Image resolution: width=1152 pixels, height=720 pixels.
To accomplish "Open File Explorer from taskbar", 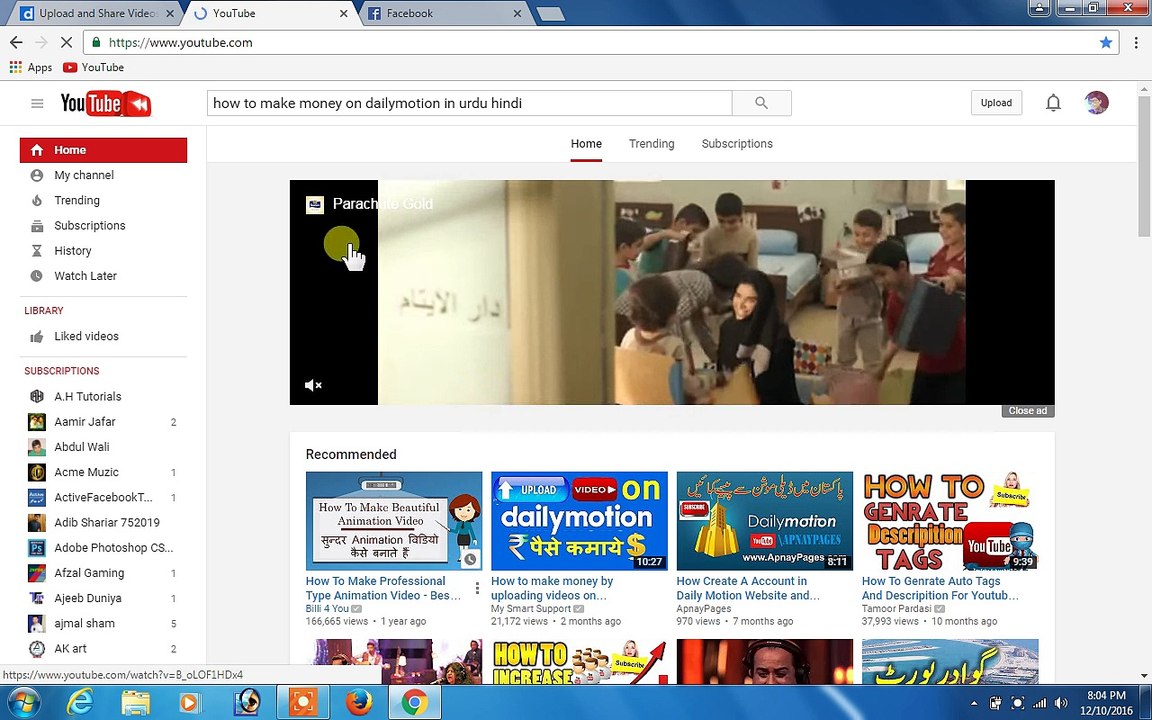I will [135, 703].
